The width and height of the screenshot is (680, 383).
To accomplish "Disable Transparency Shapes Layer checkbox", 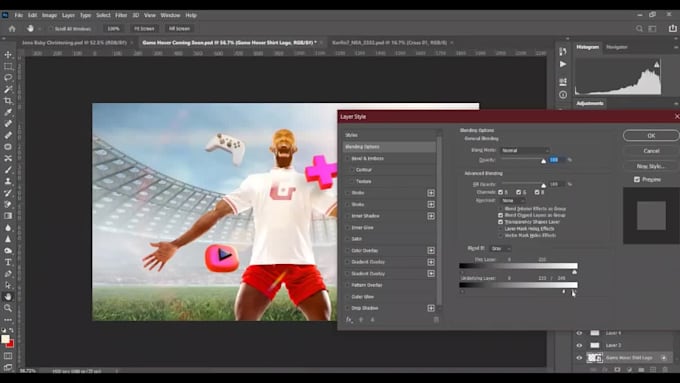I will [500, 222].
